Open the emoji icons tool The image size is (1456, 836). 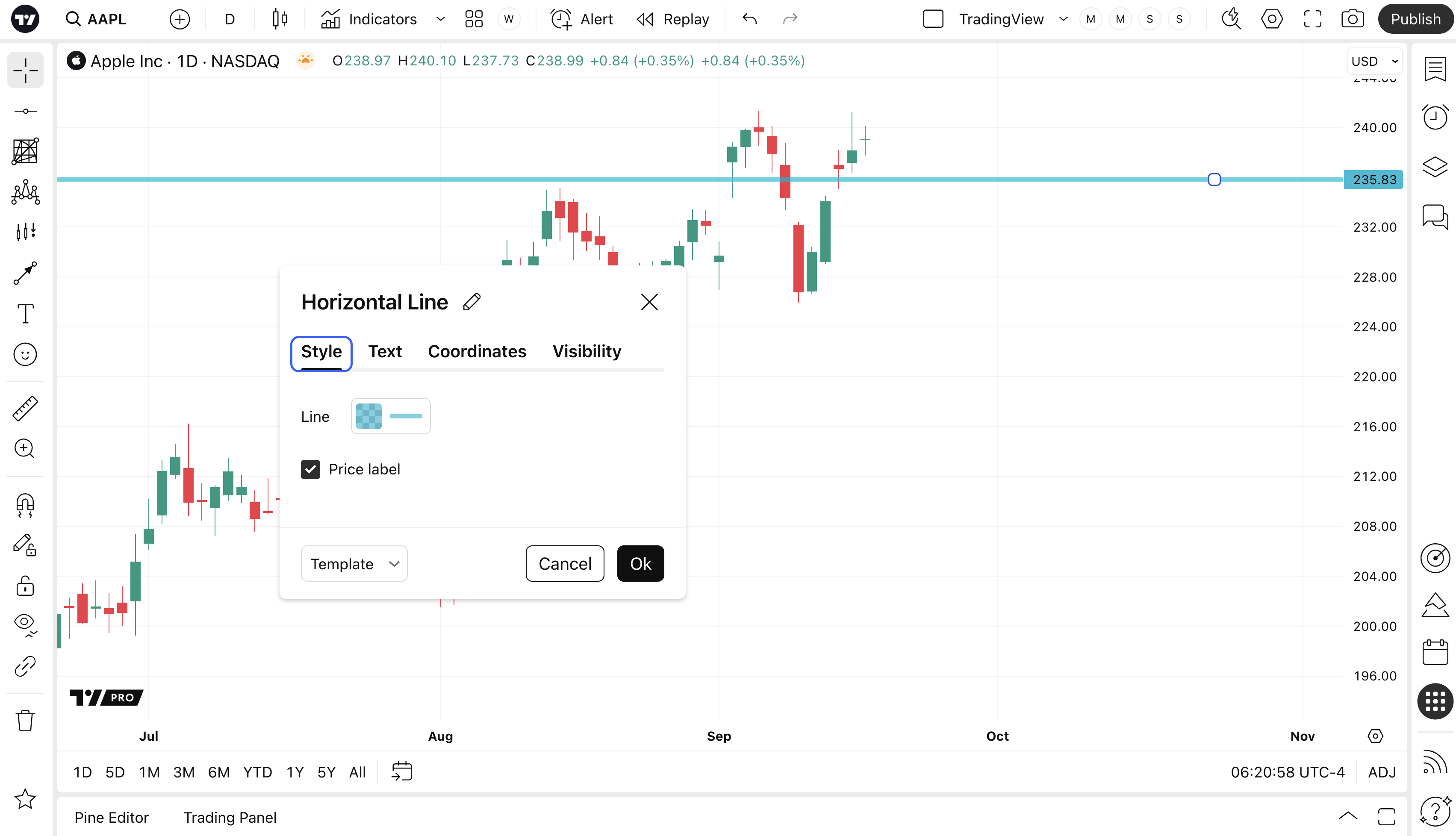(x=25, y=354)
